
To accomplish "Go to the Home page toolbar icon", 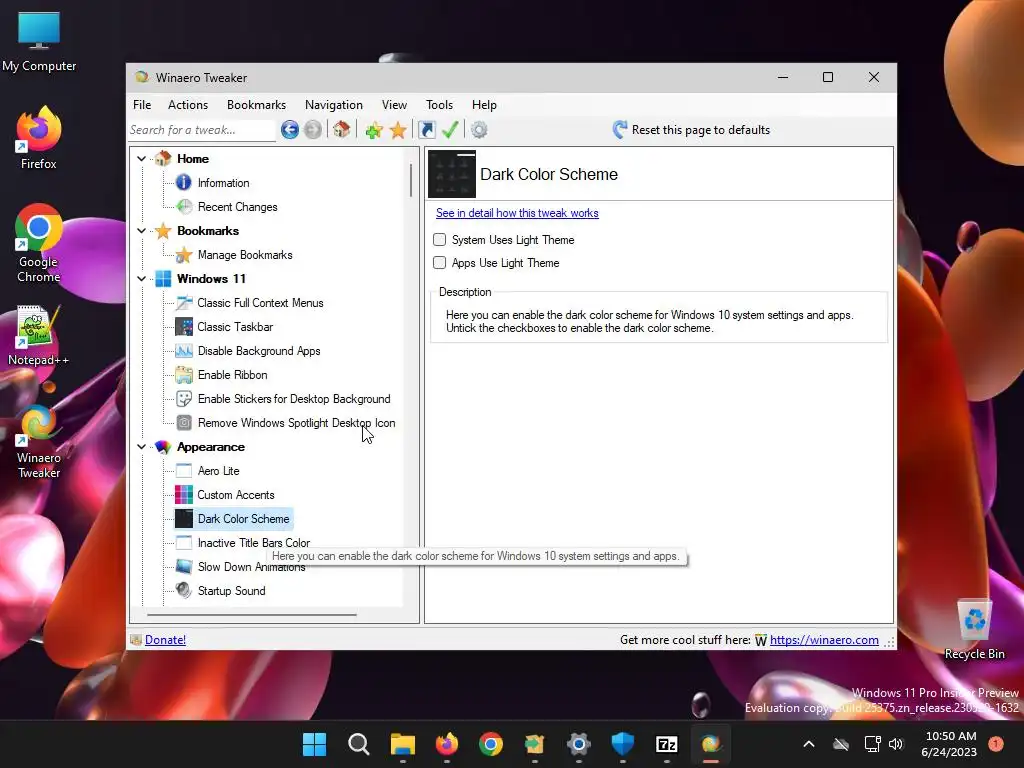I will [x=341, y=129].
